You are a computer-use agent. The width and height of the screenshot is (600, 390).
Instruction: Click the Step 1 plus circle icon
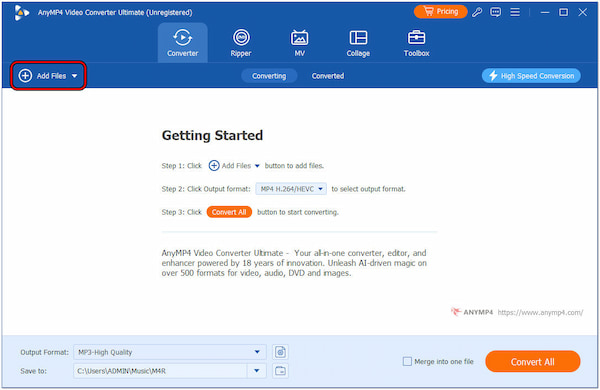214,166
